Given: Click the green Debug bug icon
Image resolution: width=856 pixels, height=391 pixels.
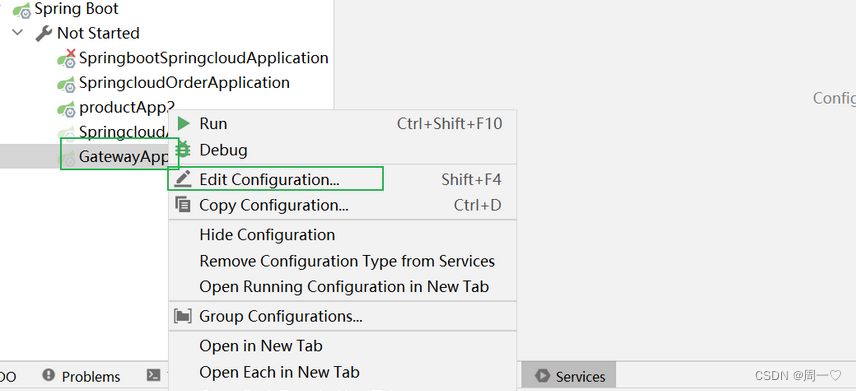Looking at the screenshot, I should (x=185, y=149).
